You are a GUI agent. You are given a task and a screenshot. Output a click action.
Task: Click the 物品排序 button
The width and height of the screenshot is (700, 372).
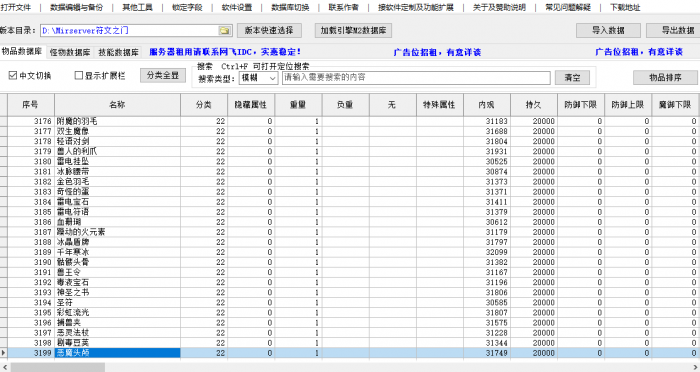click(x=665, y=78)
